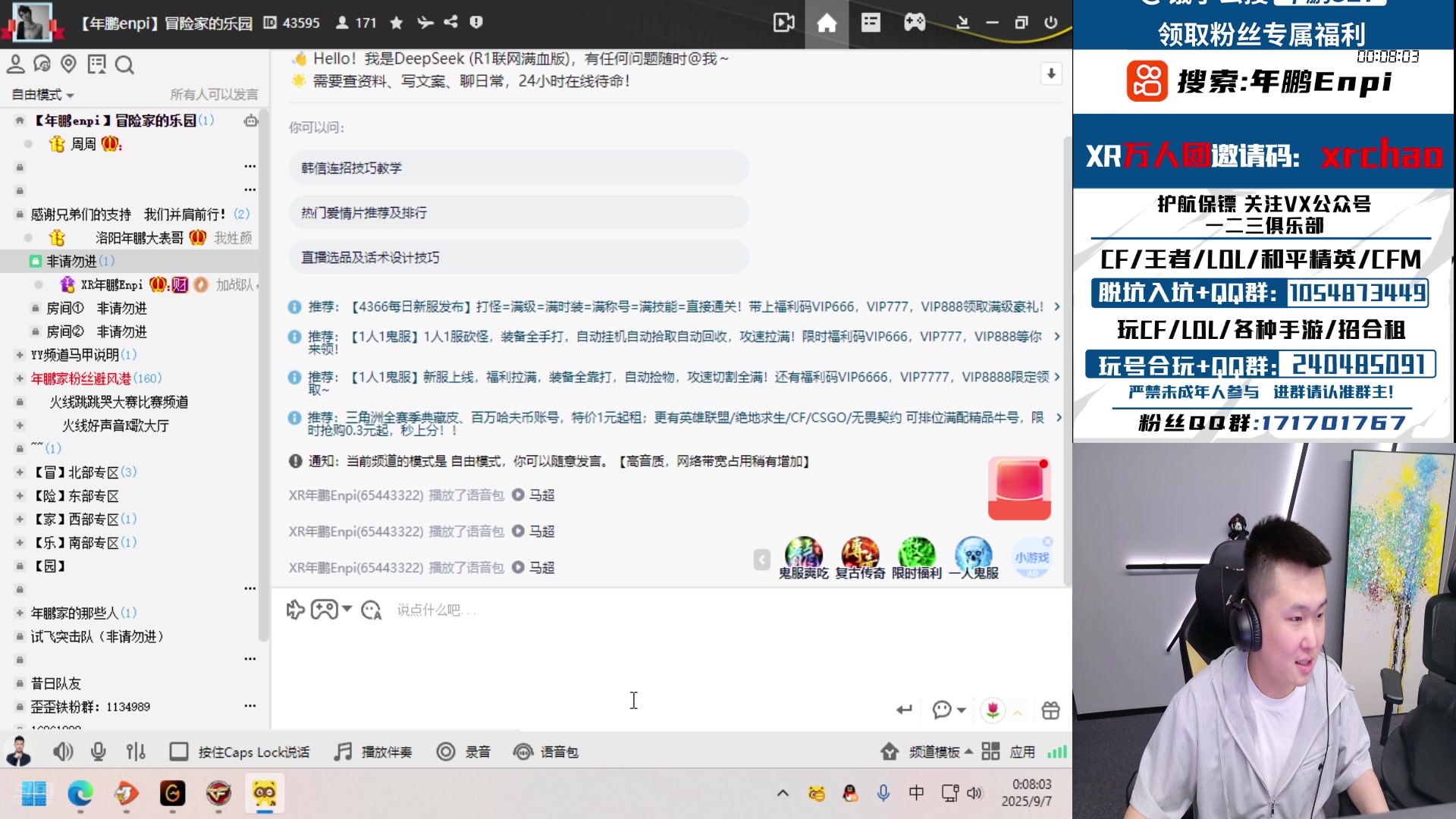This screenshot has height=819, width=1456.
Task: Open the chat bubble quick-reply icon
Action: (942, 710)
